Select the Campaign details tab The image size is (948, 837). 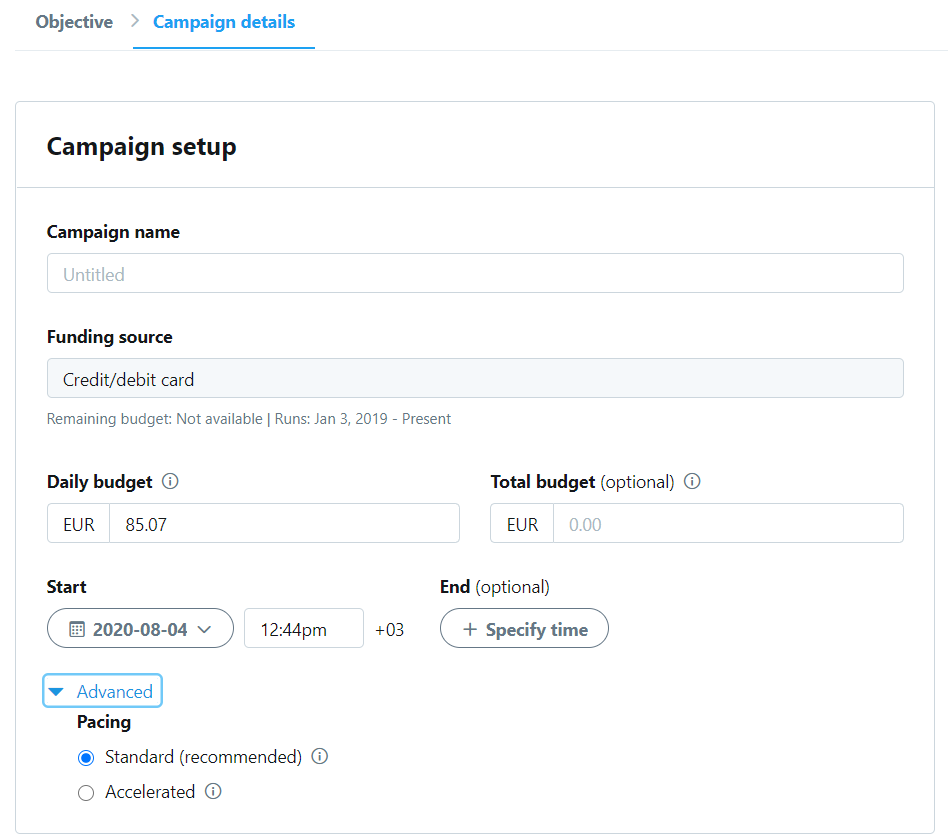(224, 22)
